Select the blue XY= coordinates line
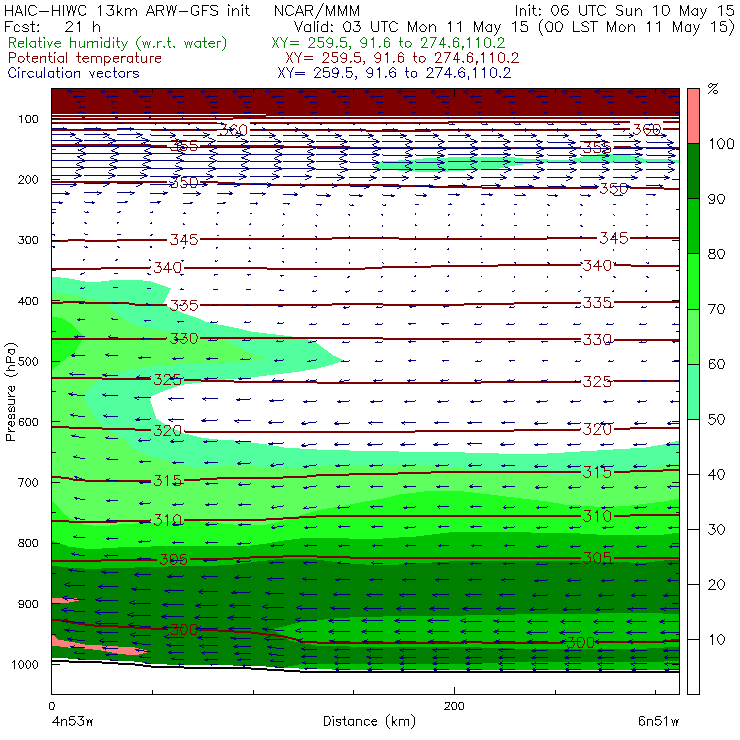The image size is (740, 740). tap(395, 73)
